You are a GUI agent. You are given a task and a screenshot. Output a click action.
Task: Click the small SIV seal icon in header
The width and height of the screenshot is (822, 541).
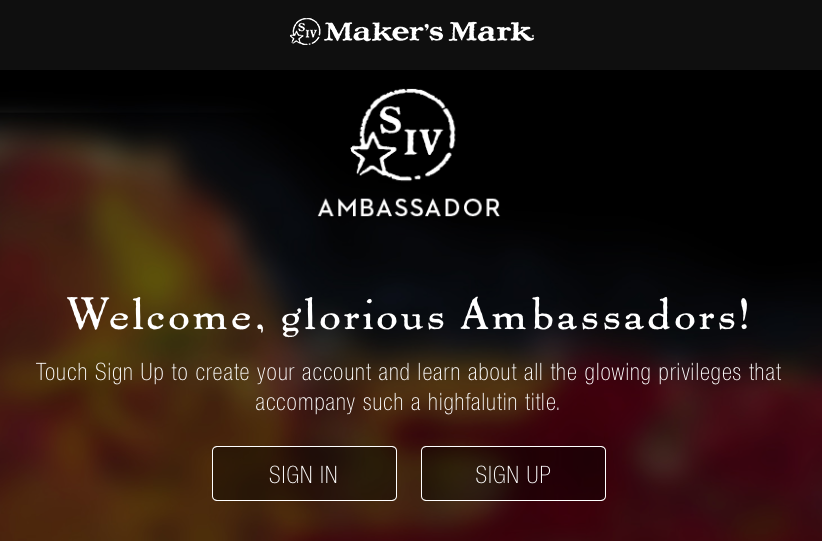point(305,31)
